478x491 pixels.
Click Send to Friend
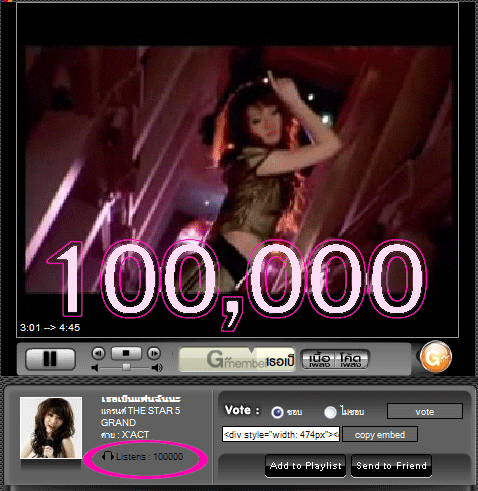pos(391,466)
